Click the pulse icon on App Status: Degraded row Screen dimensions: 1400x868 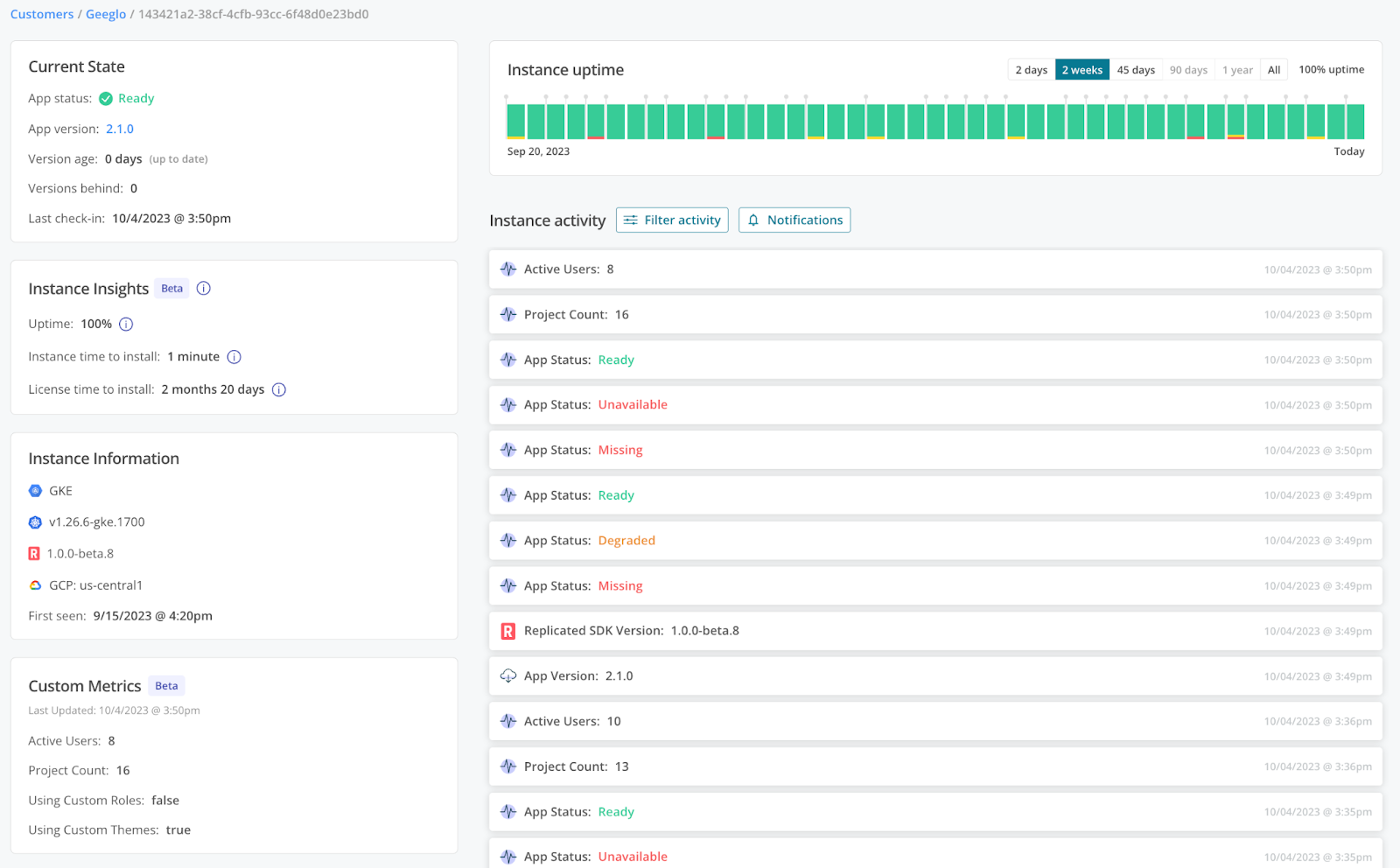pos(508,541)
